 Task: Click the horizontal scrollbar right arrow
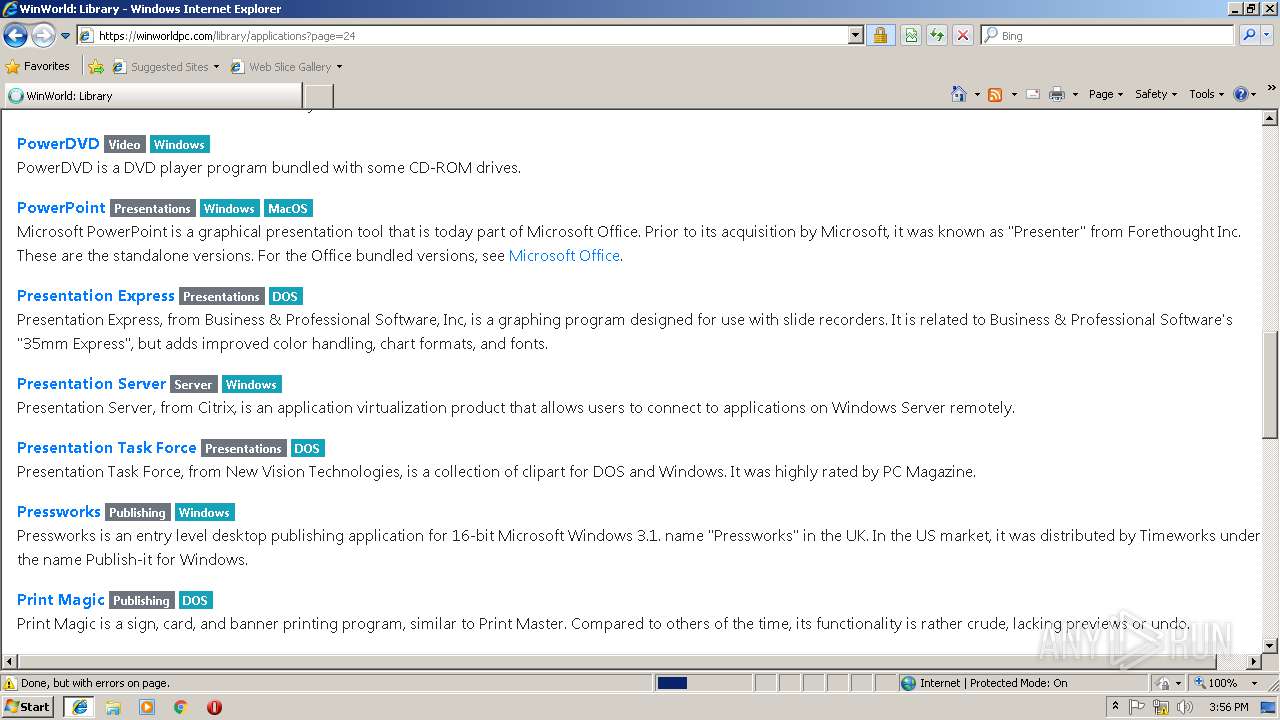pos(1254,662)
